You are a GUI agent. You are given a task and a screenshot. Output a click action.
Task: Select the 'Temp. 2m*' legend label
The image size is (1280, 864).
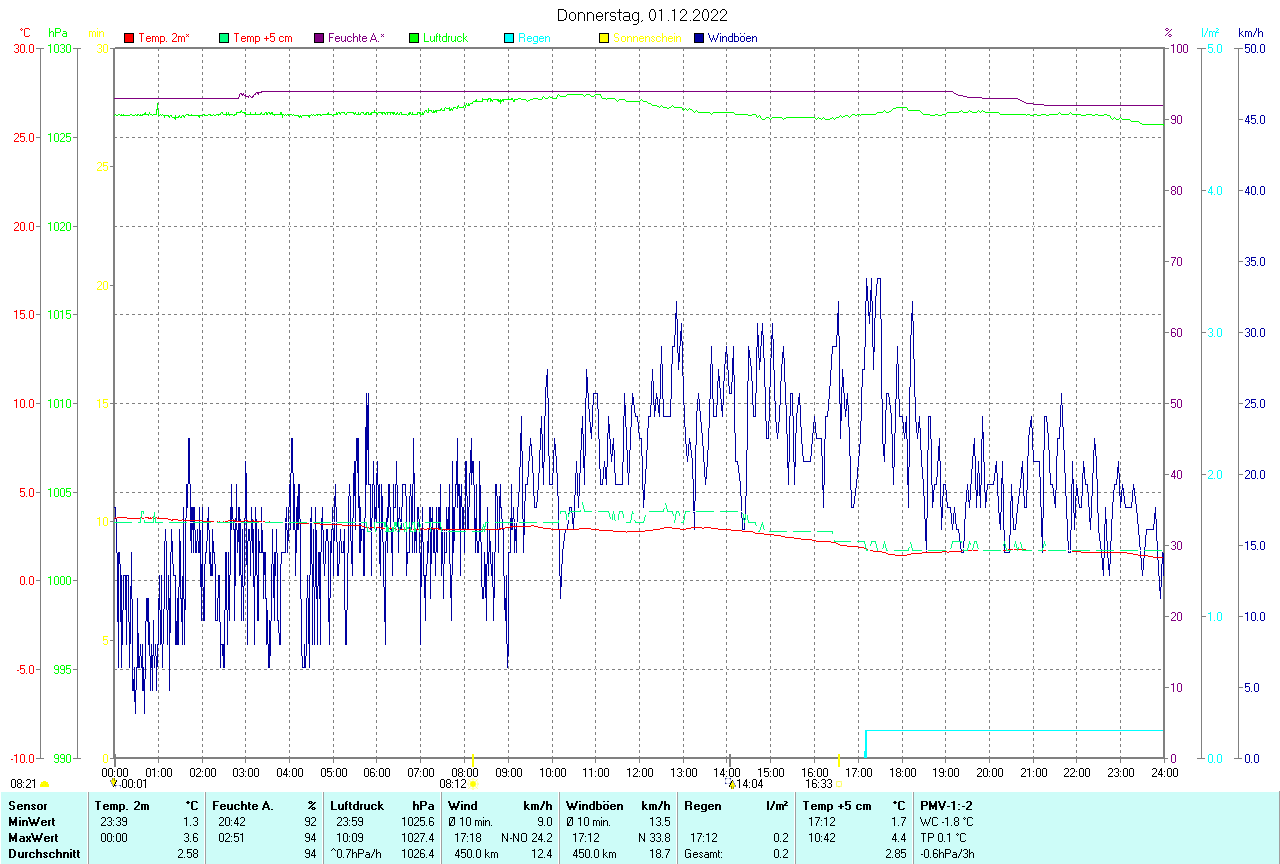click(x=164, y=38)
